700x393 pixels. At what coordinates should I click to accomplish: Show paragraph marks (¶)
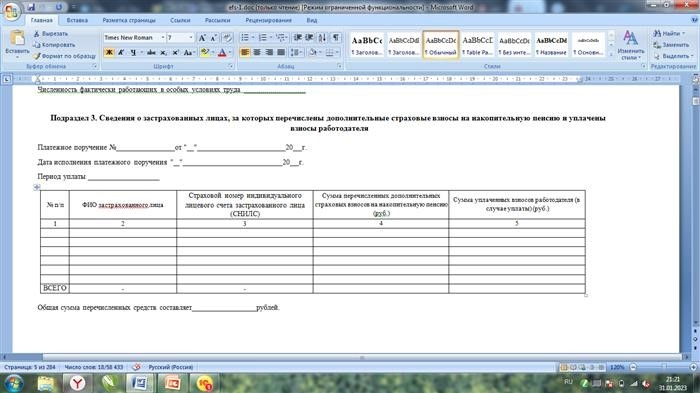(336, 38)
